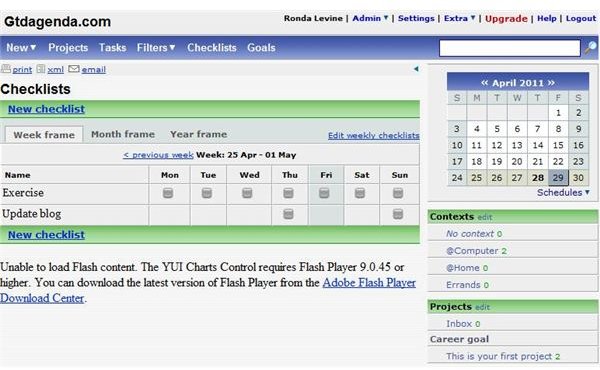Select April 28 in the calendar
This screenshot has height=370, width=600.
[x=538, y=178]
